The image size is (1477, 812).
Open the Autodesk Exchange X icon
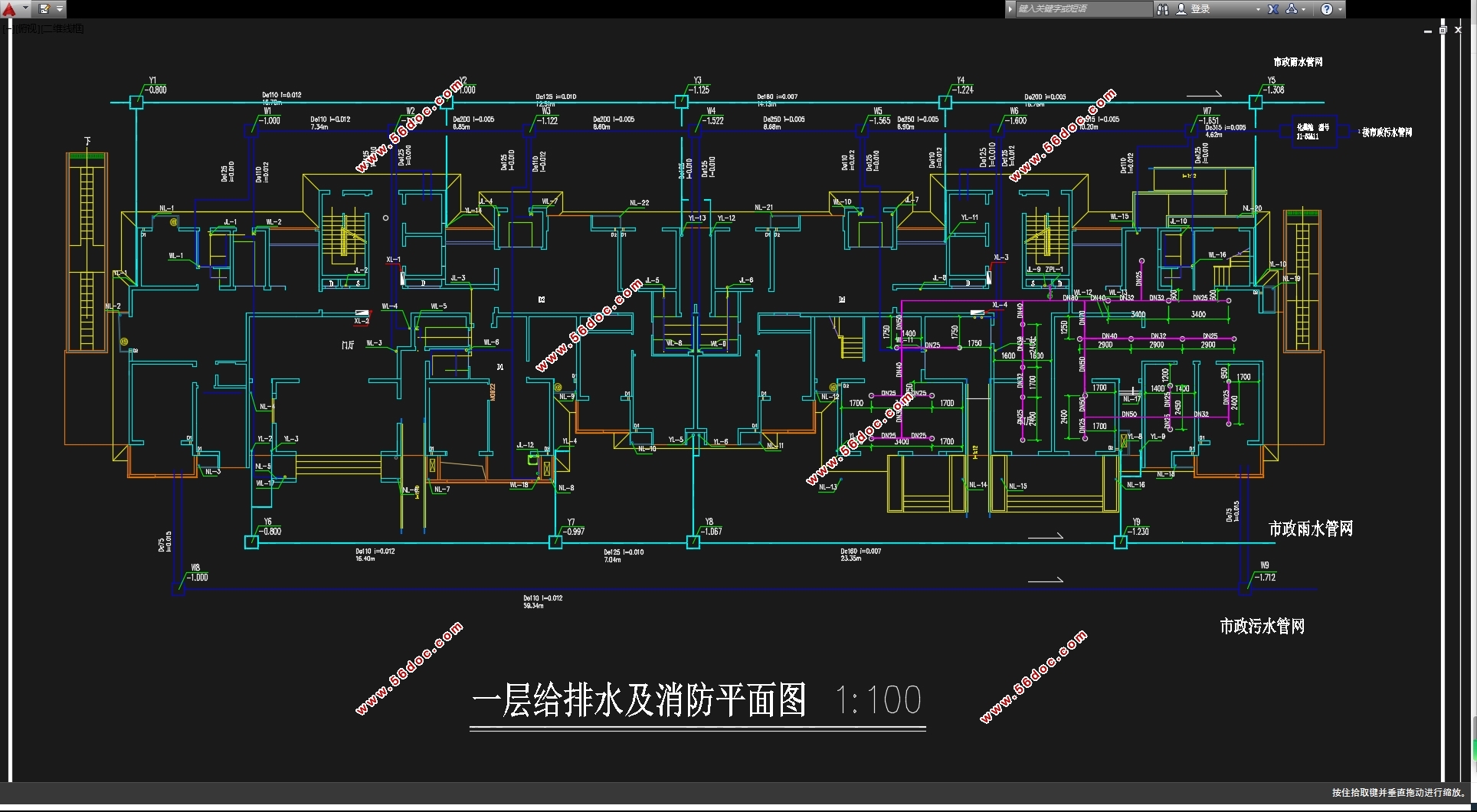(1273, 9)
